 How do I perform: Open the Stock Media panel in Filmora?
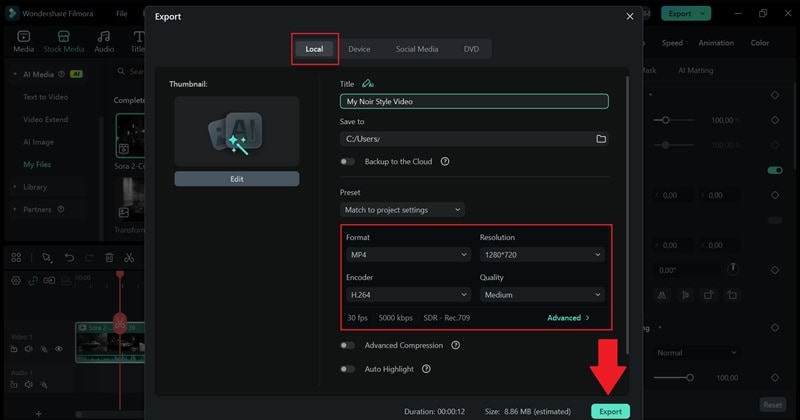(64, 41)
